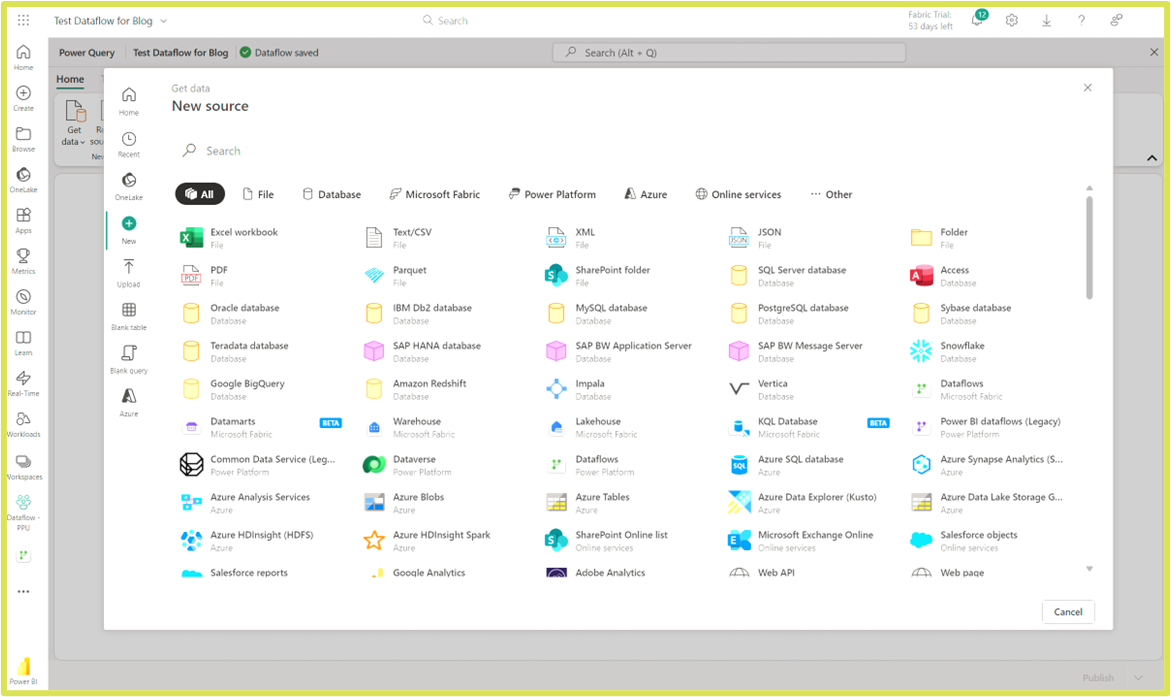Open Metrics in left navigation
1171x697 pixels.
[x=23, y=261]
